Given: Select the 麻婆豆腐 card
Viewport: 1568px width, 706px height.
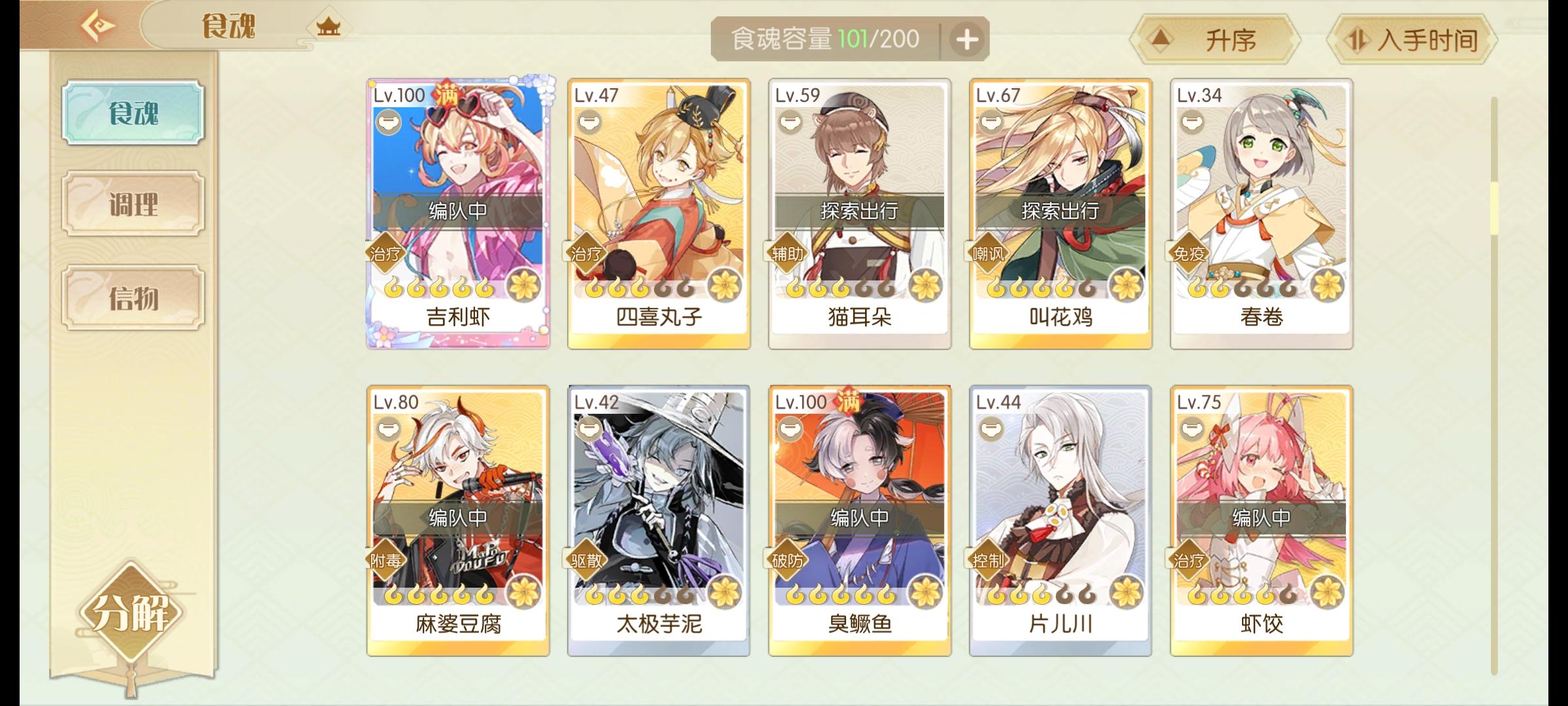Looking at the screenshot, I should (x=458, y=521).
